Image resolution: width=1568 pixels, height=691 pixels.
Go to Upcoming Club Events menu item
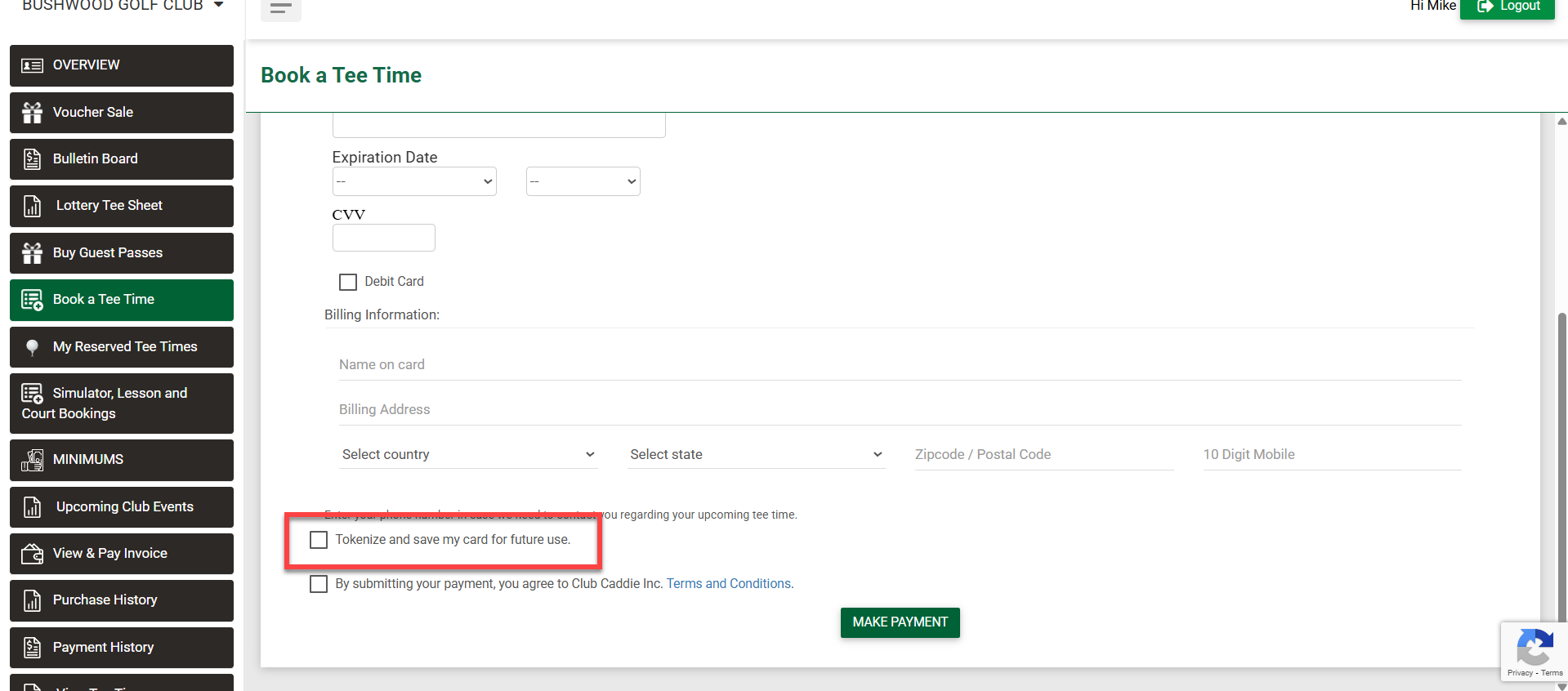click(x=122, y=507)
